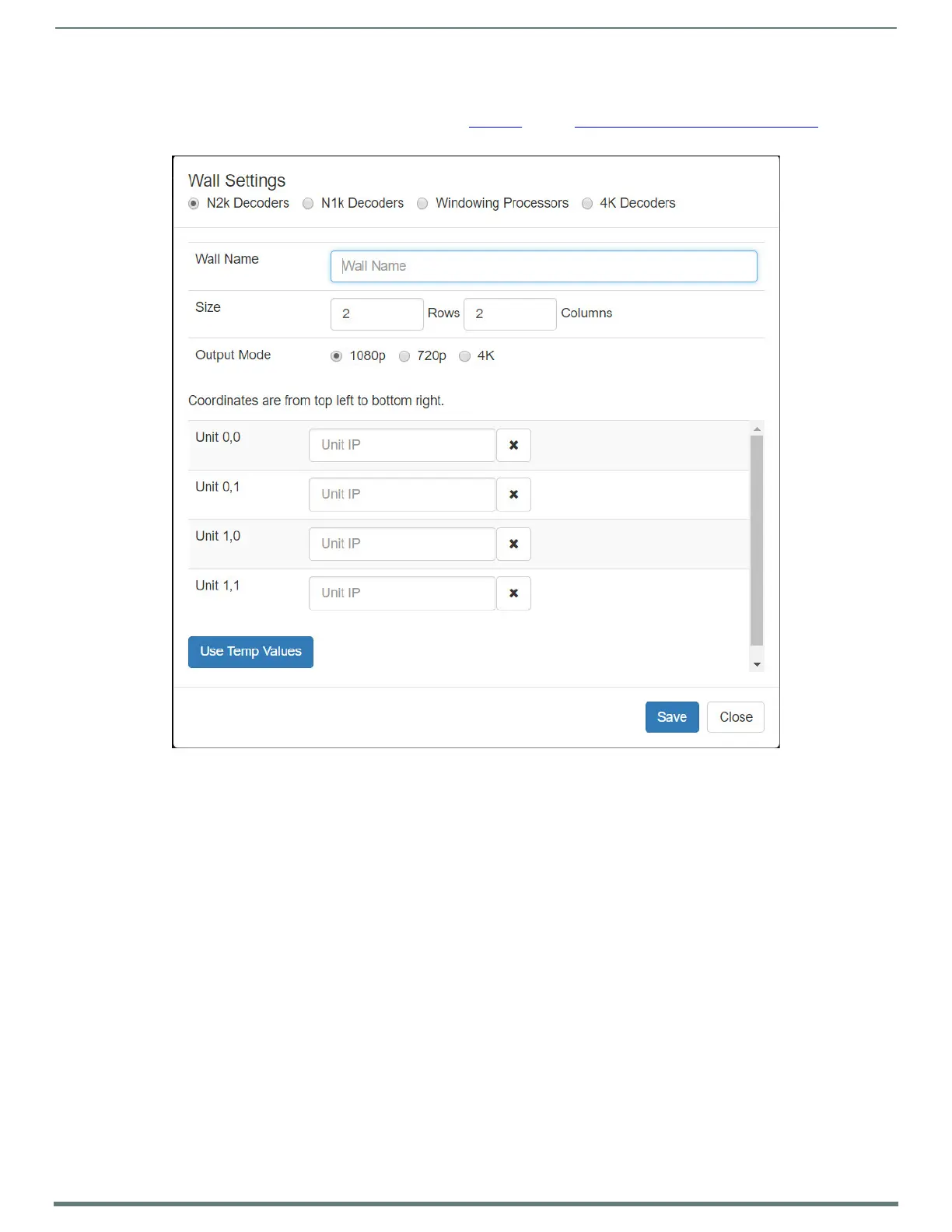Viewport: 952px width, 1232px height.
Task: Click the unit list scrollbar thumb
Action: 757,541
